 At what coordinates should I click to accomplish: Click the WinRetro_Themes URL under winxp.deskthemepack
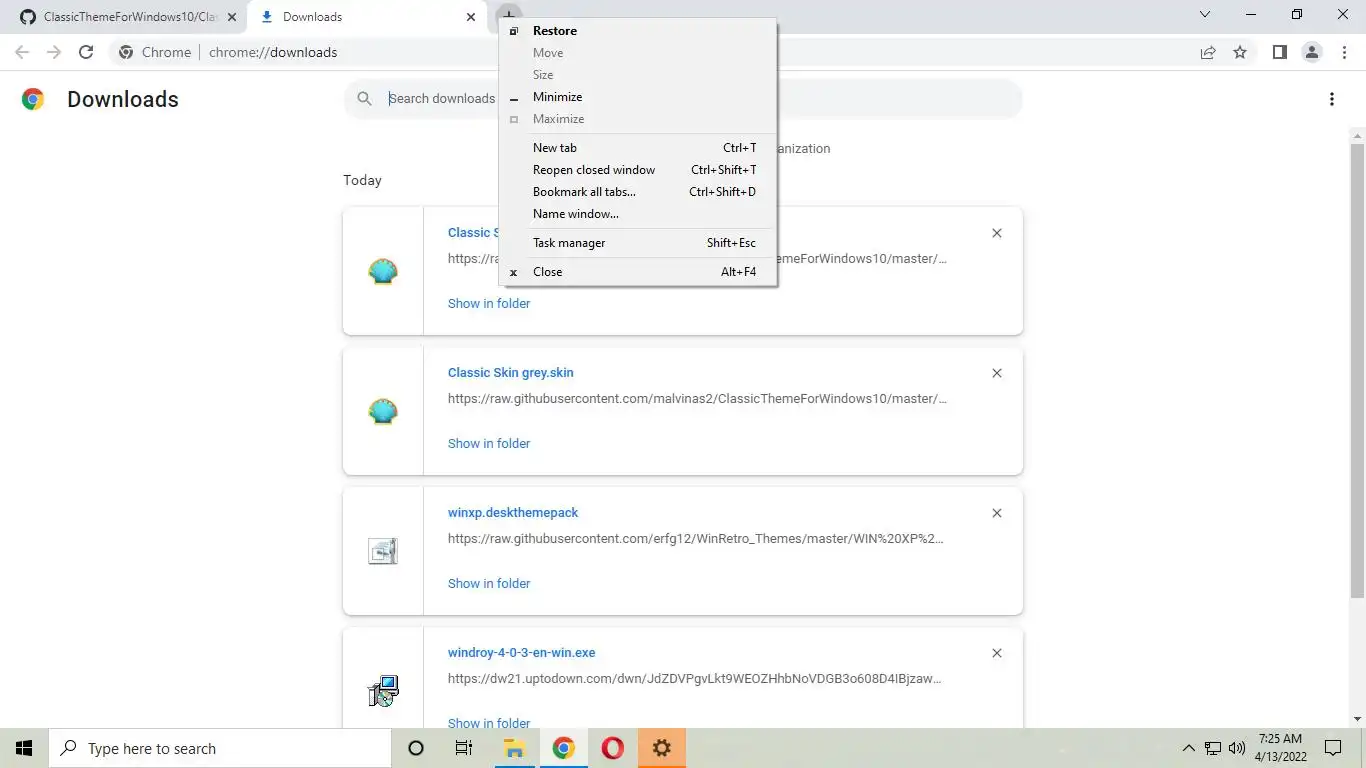[696, 539]
